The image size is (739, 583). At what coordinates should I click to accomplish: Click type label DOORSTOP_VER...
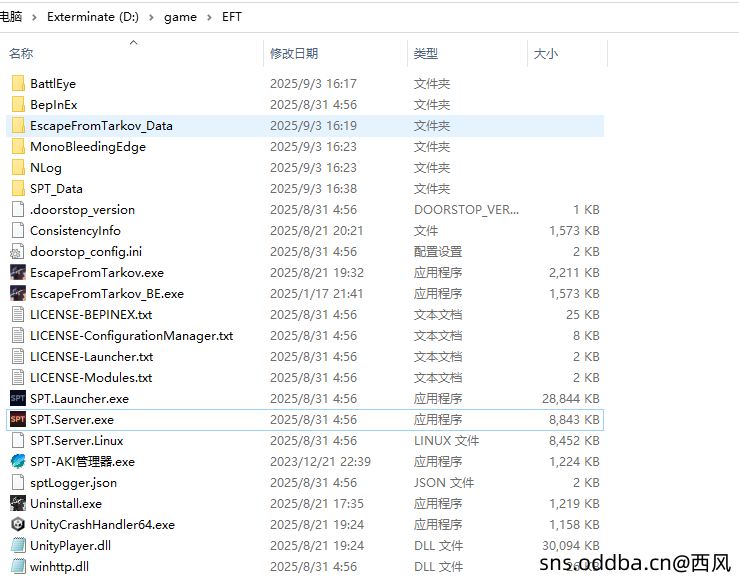(466, 210)
